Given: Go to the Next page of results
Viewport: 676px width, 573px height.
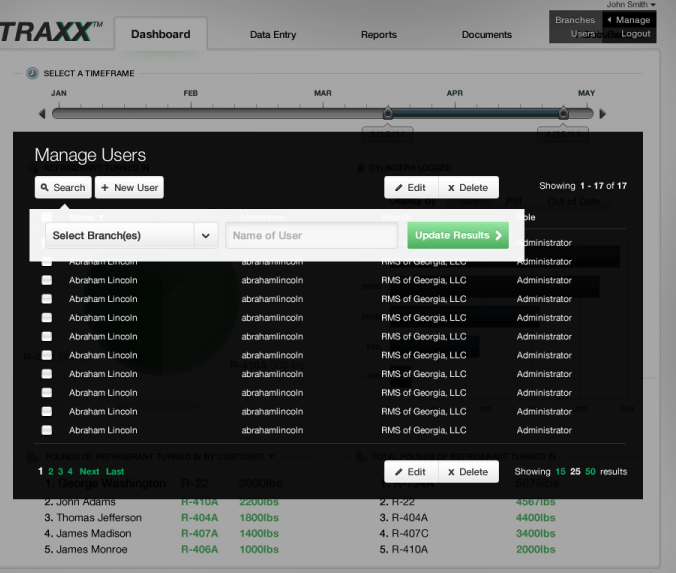Looking at the screenshot, I should (x=89, y=472).
